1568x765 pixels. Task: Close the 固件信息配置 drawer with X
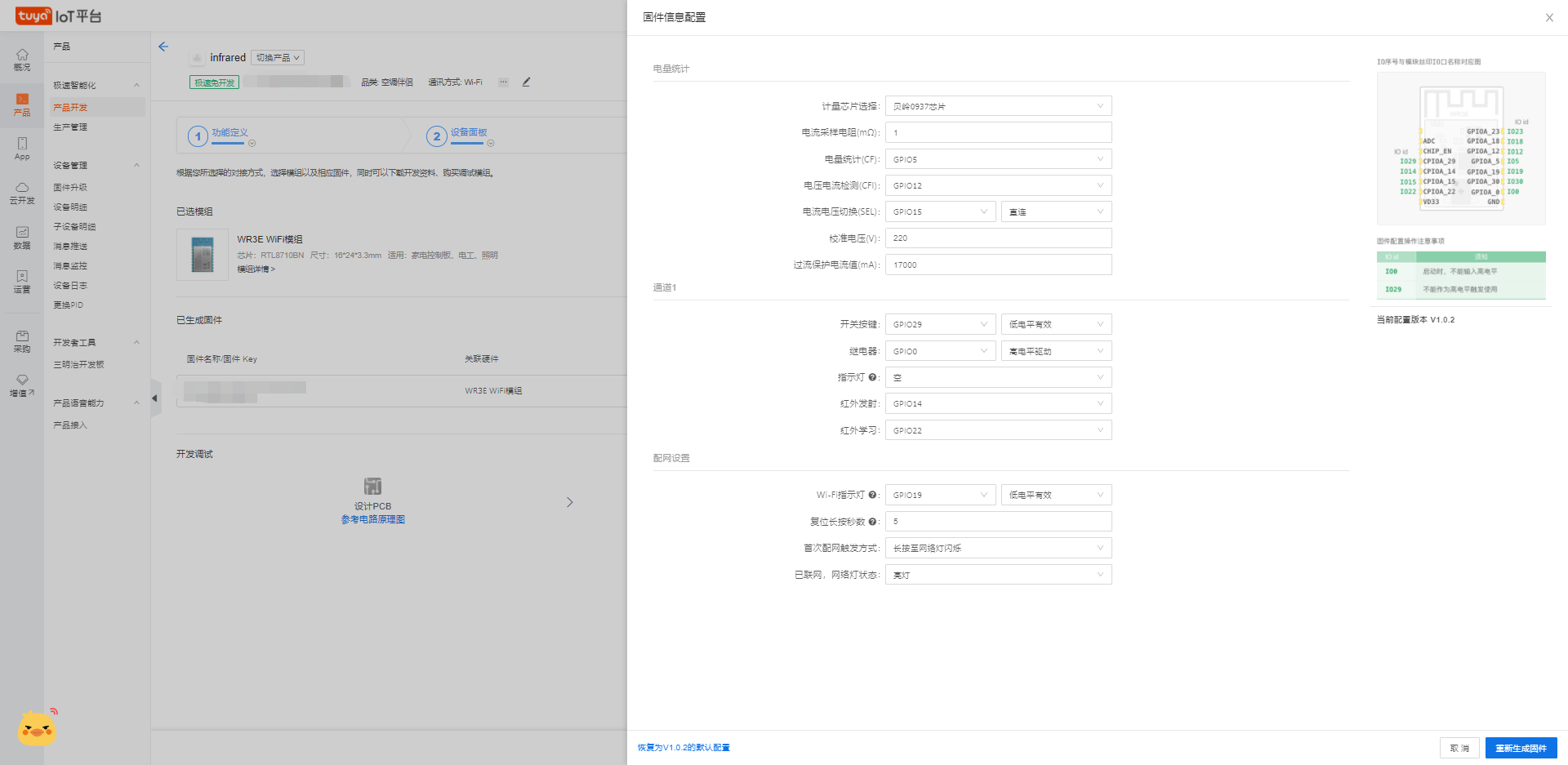(1549, 17)
